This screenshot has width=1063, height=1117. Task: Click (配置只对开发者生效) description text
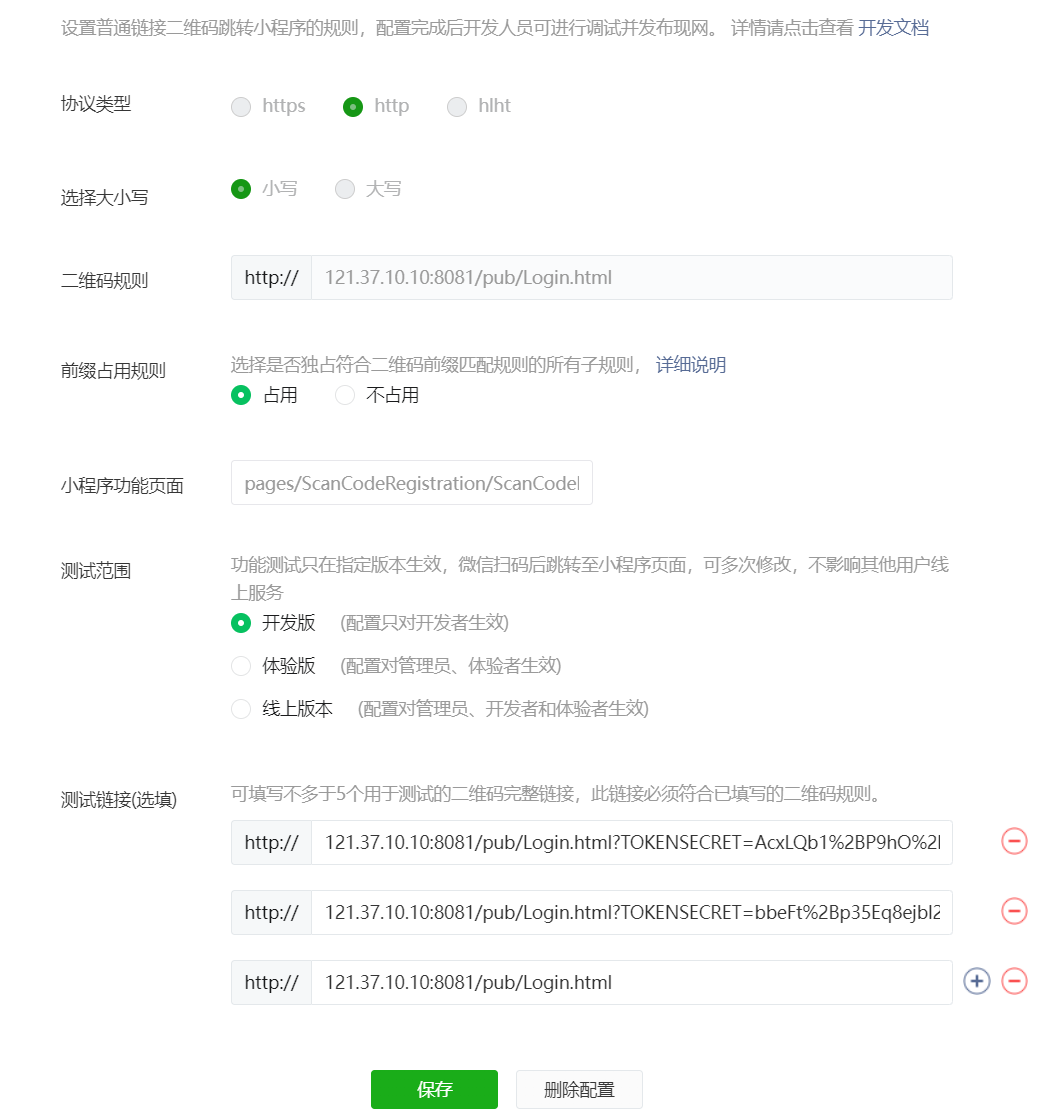425,623
